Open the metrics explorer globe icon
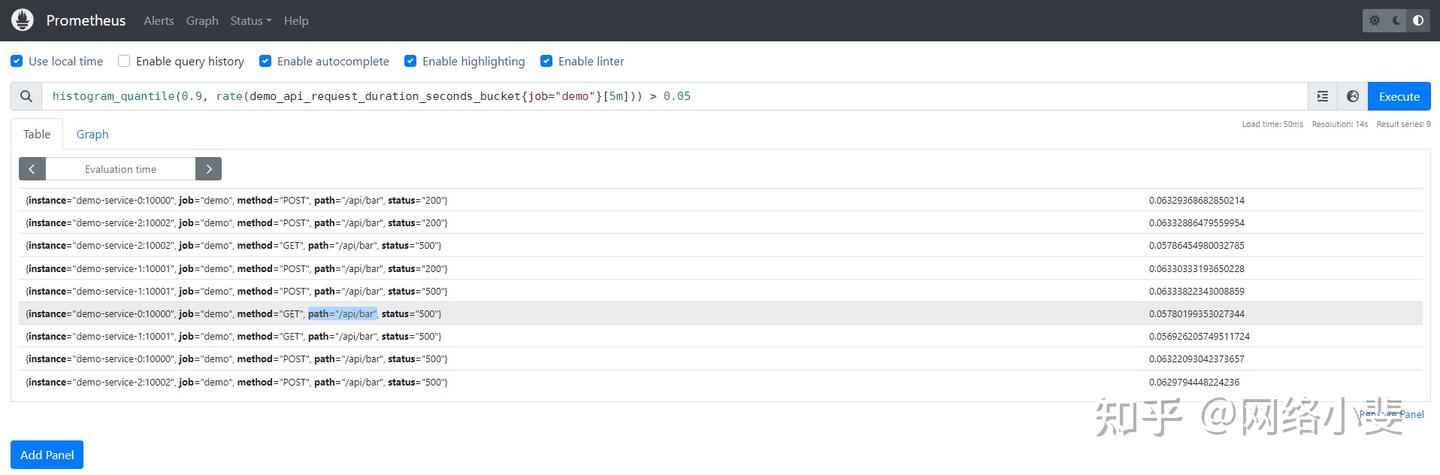The image size is (1440, 475). point(1353,96)
